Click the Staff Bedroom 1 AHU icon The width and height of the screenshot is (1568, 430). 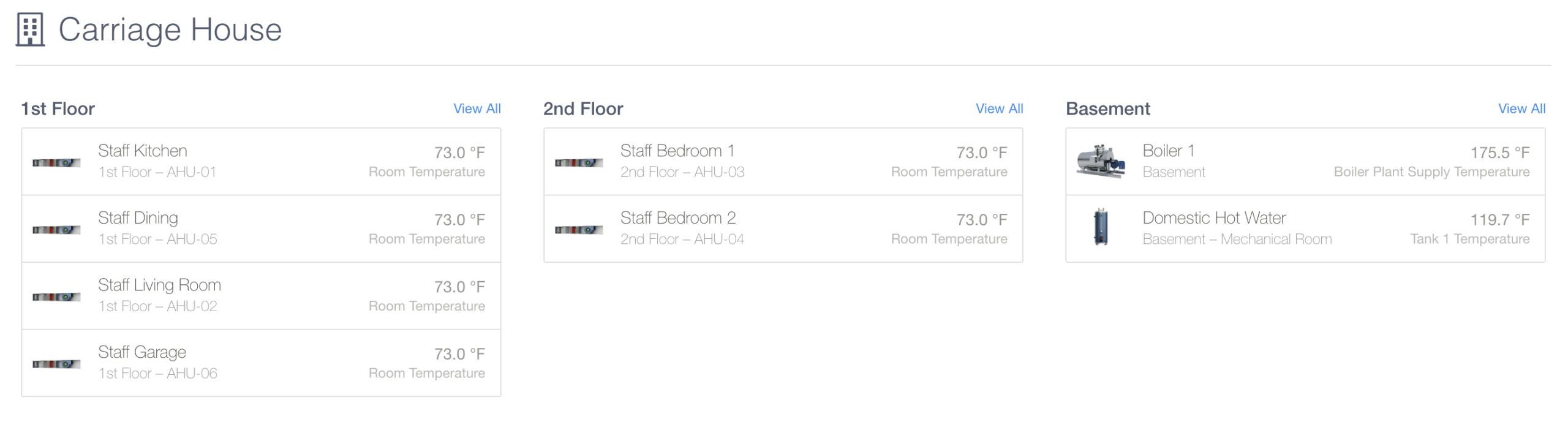click(579, 162)
